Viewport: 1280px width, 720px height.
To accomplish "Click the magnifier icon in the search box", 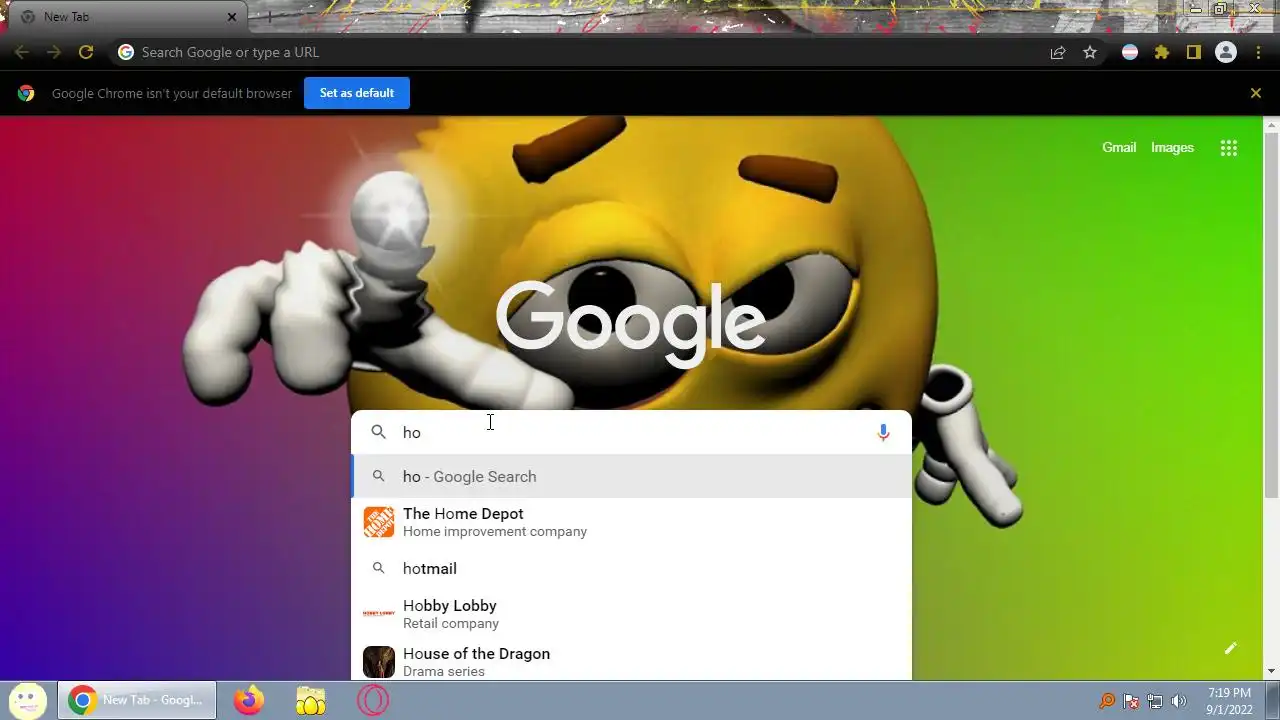I will coord(379,432).
